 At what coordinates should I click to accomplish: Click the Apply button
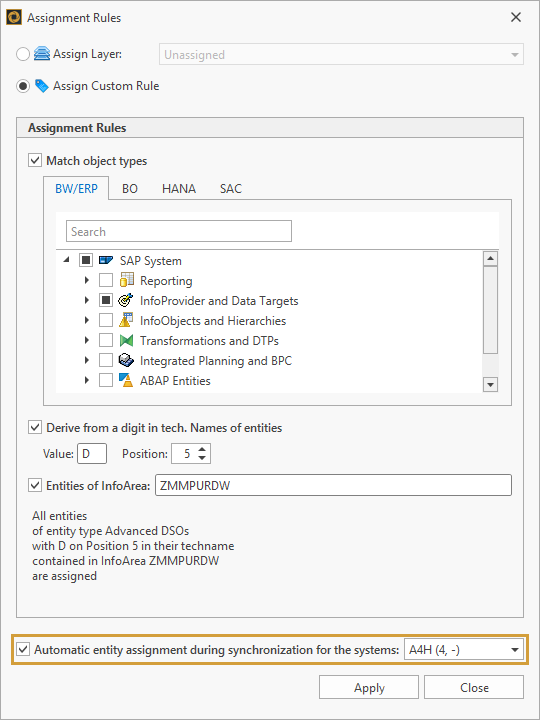point(369,687)
